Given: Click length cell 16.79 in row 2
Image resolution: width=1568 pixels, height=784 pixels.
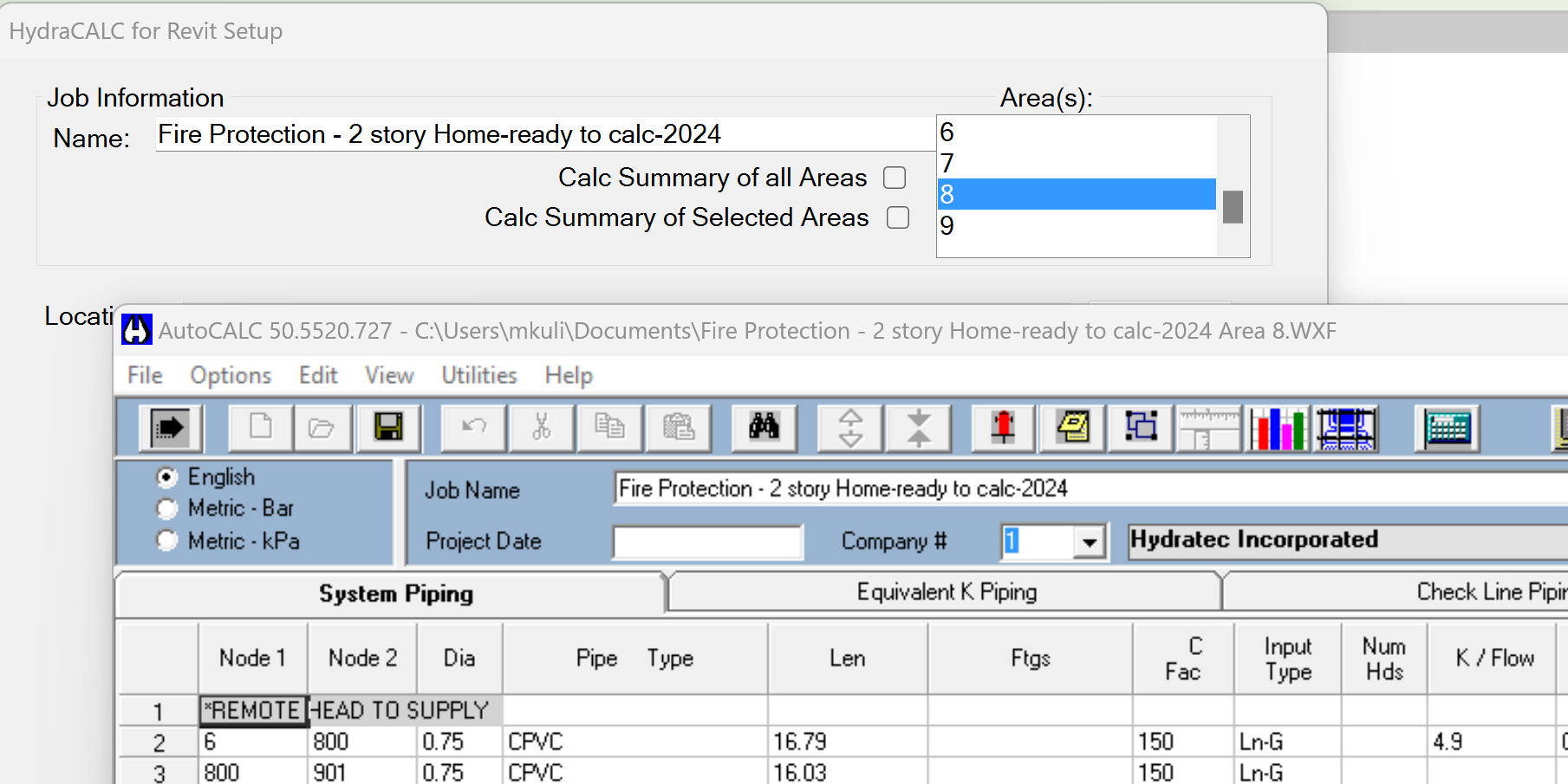Looking at the screenshot, I should (x=847, y=742).
